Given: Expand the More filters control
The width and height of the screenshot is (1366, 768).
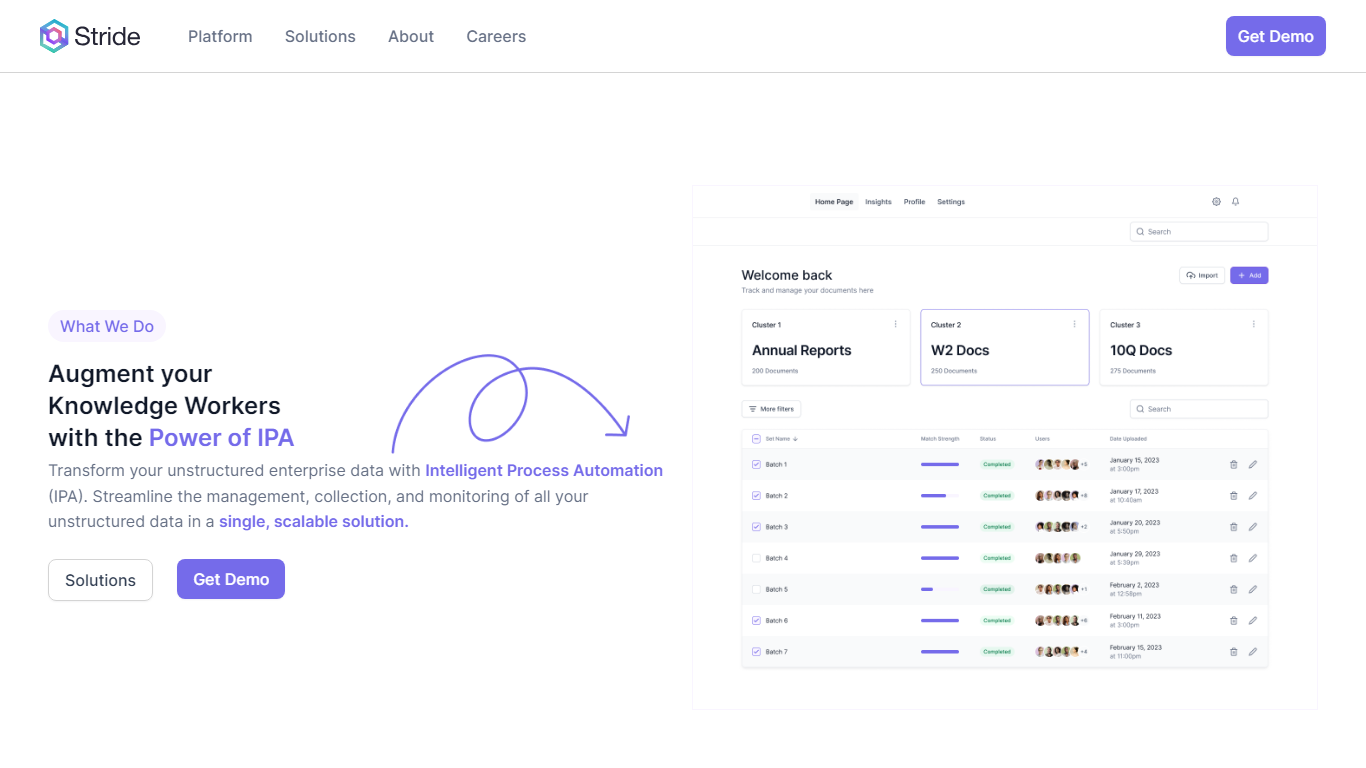Looking at the screenshot, I should (x=771, y=409).
